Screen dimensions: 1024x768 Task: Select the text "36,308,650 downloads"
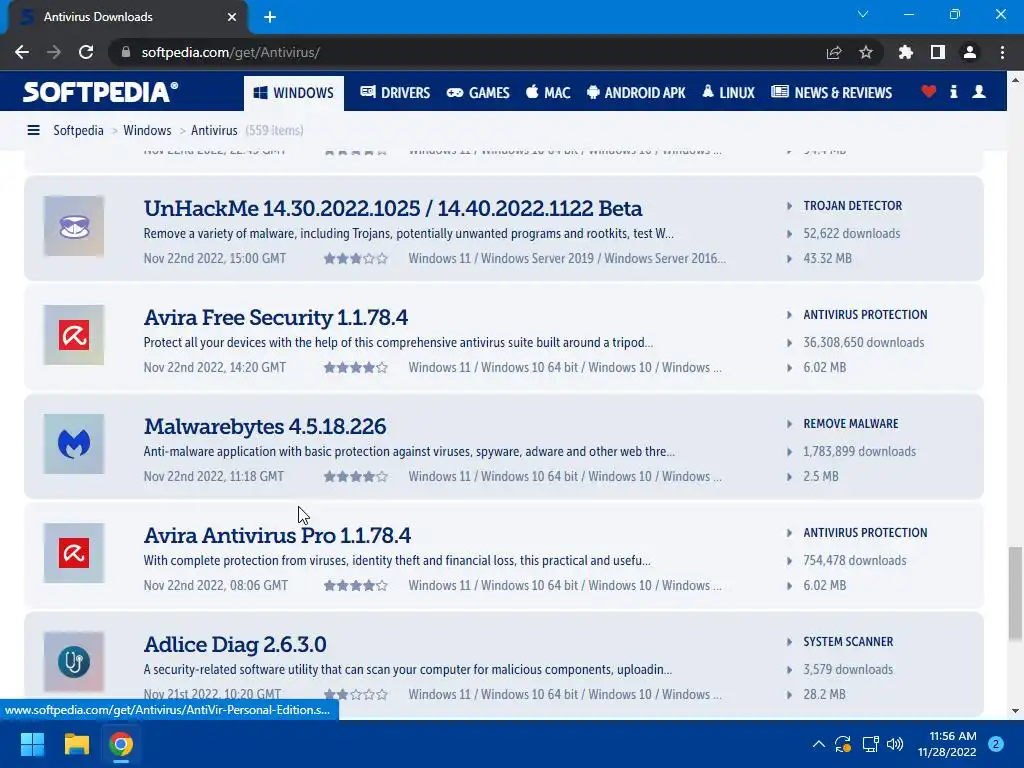click(x=863, y=343)
